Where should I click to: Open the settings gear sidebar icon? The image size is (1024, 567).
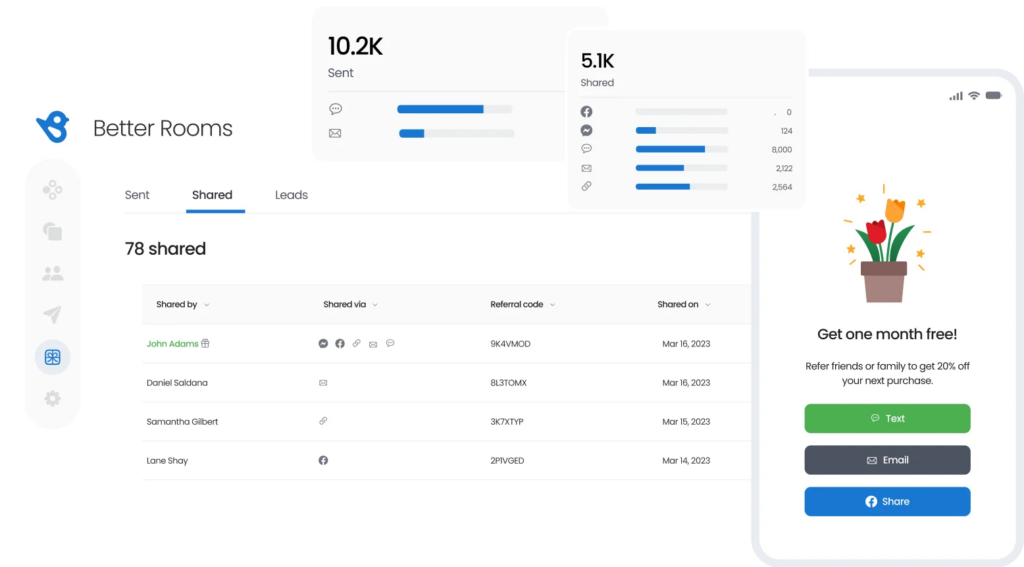(x=52, y=398)
